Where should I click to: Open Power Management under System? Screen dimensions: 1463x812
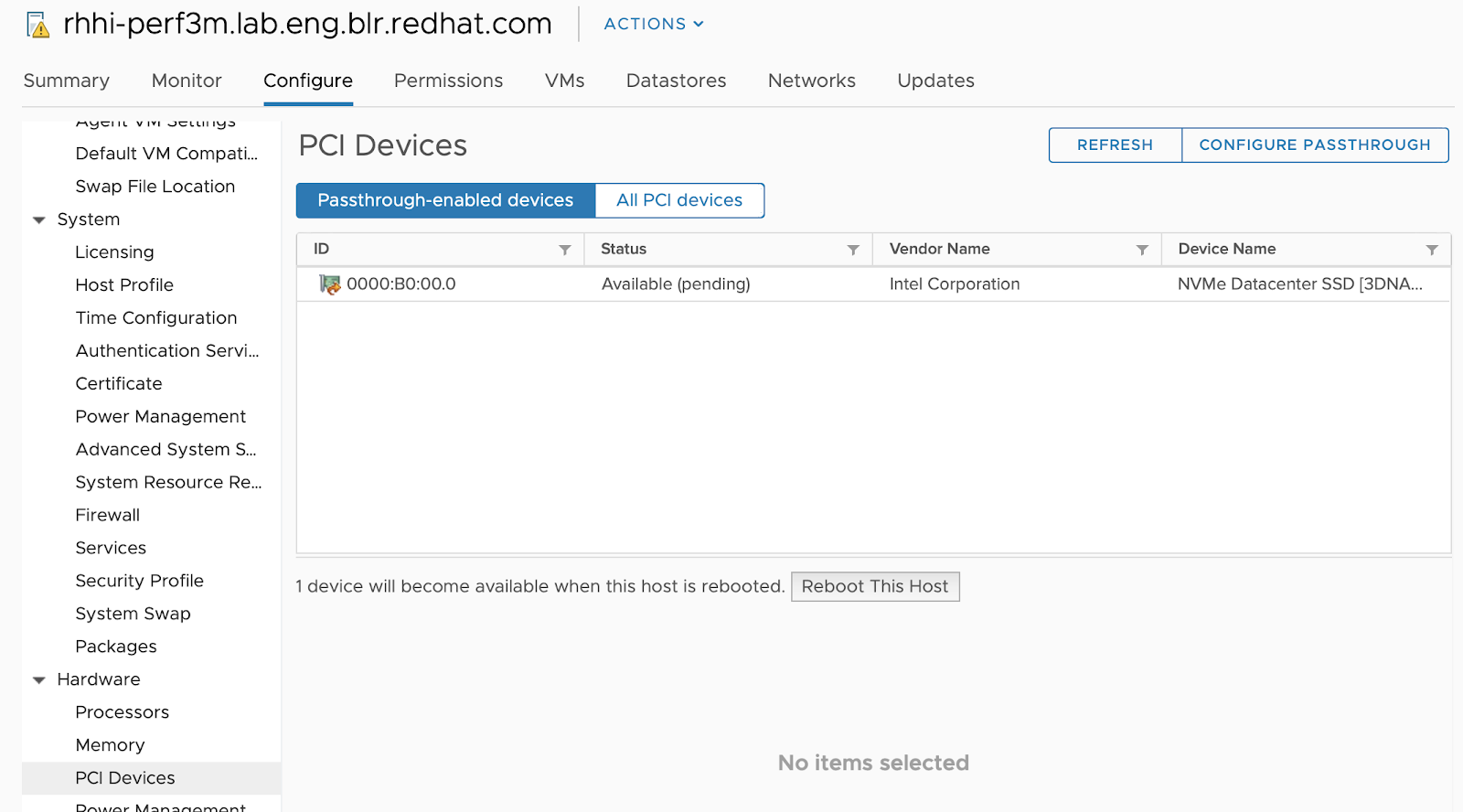point(161,417)
